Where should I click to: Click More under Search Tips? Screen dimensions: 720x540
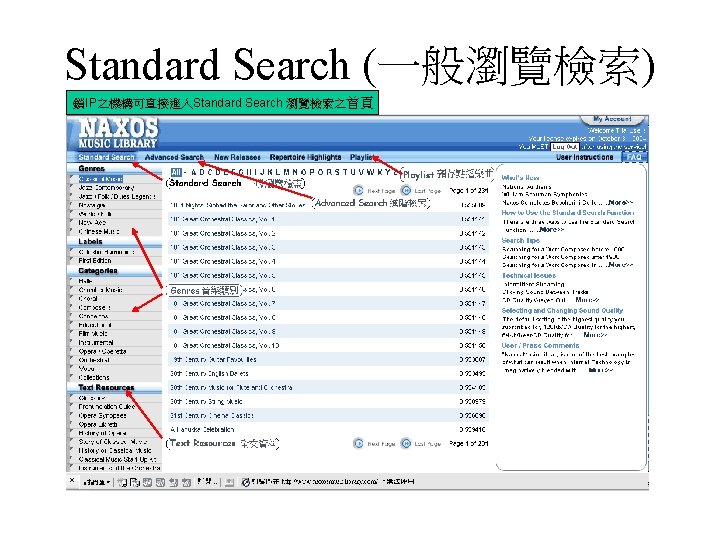pos(620,265)
